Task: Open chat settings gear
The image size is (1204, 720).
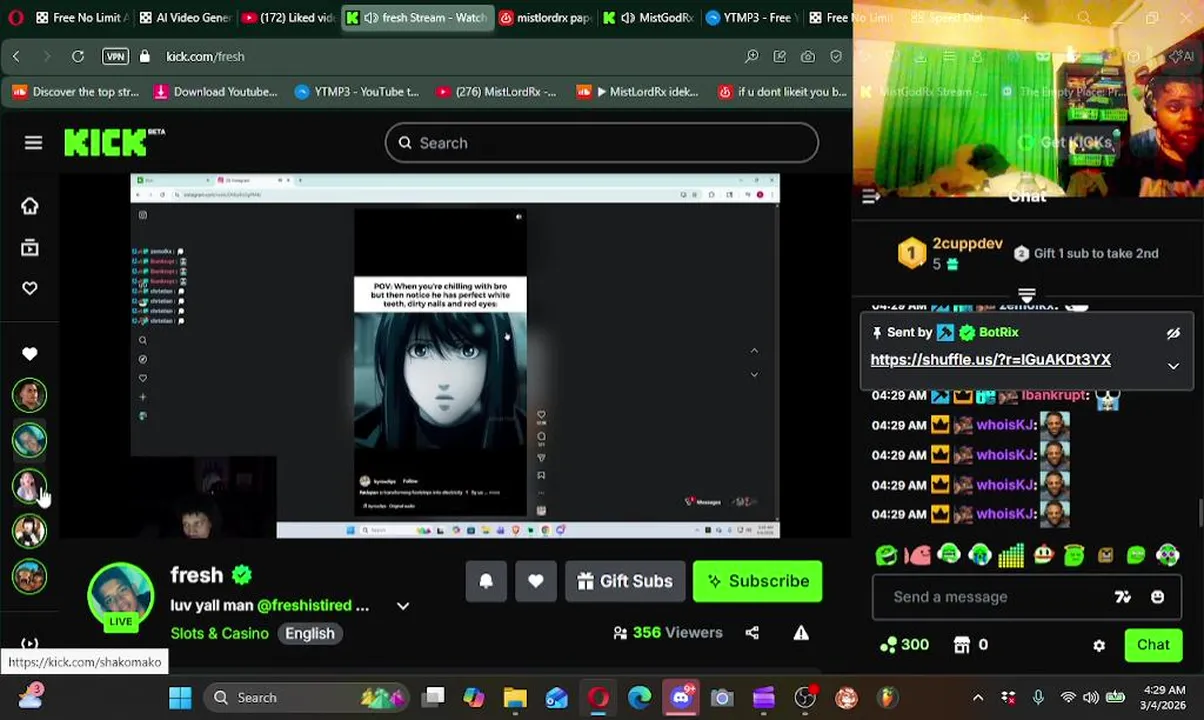Action: 1099,645
